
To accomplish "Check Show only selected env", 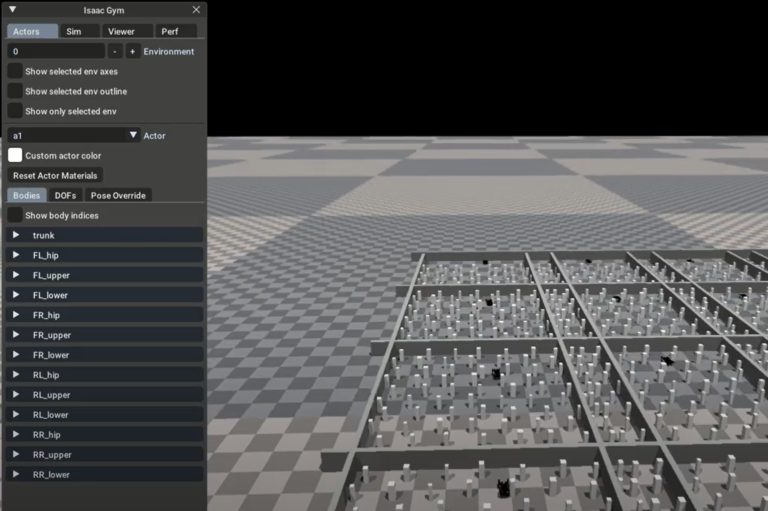I will pos(15,111).
